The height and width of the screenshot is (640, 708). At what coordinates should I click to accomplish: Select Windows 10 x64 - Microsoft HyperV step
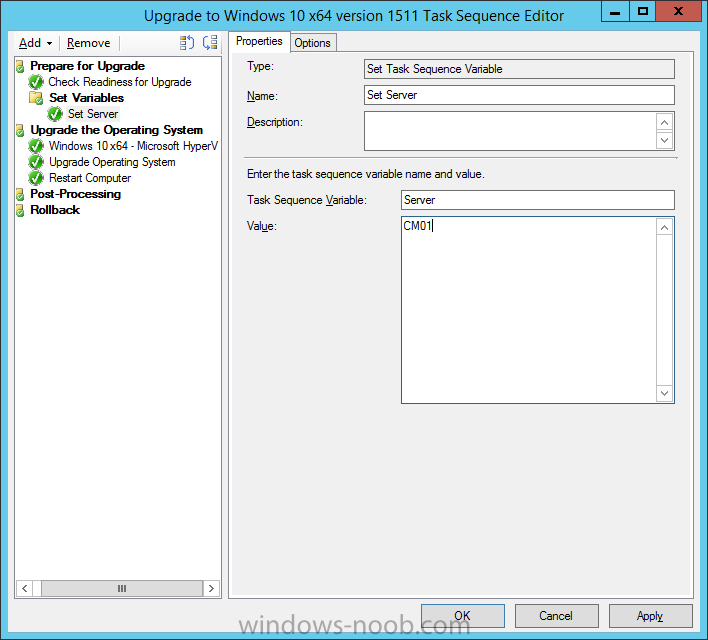pyautogui.click(x=133, y=146)
